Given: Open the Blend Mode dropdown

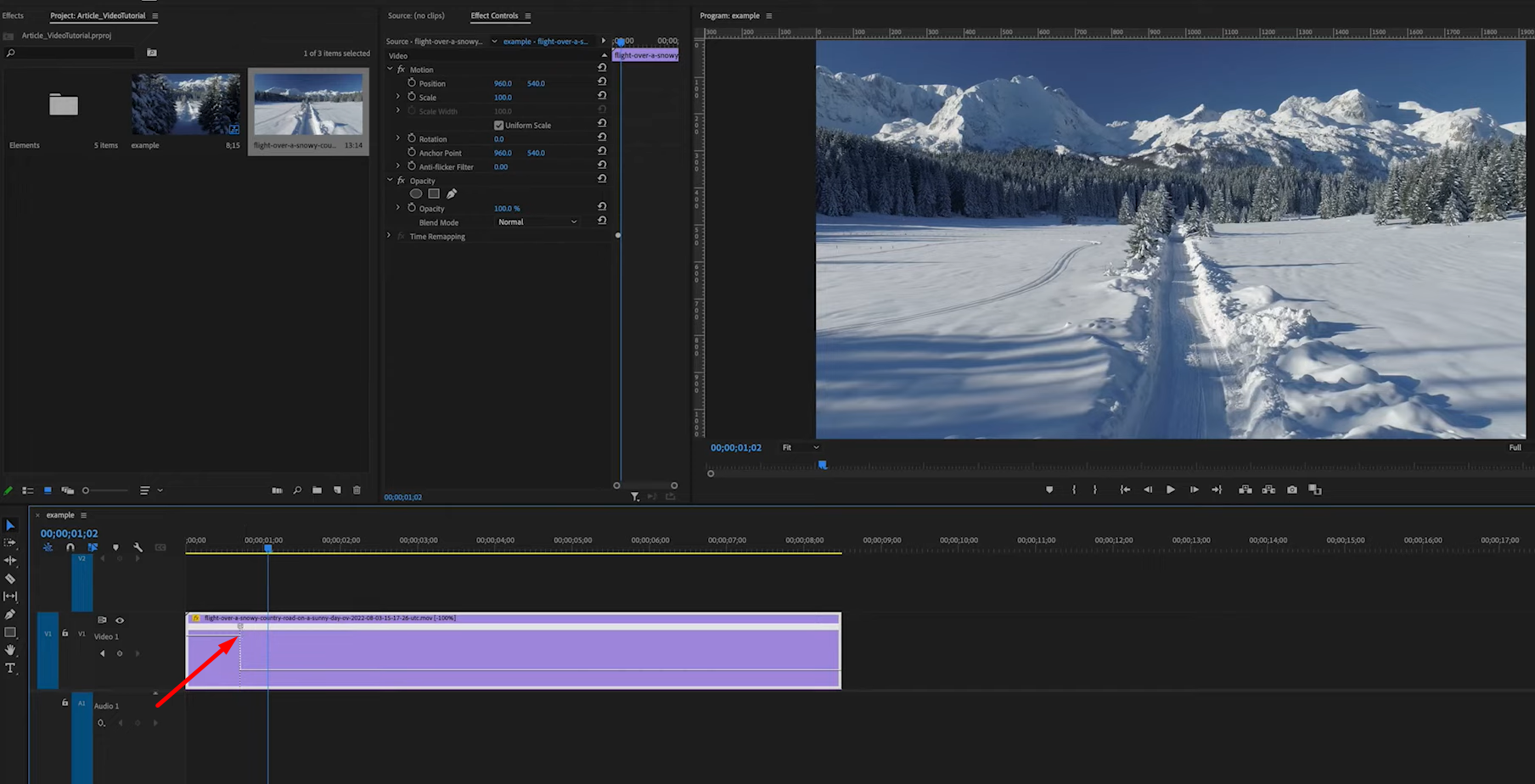Looking at the screenshot, I should click(537, 221).
